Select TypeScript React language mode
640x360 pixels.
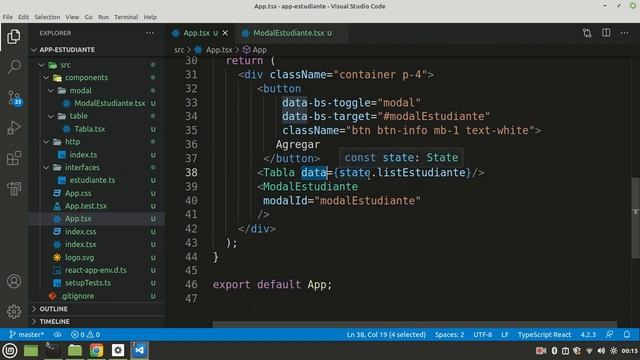click(544, 335)
